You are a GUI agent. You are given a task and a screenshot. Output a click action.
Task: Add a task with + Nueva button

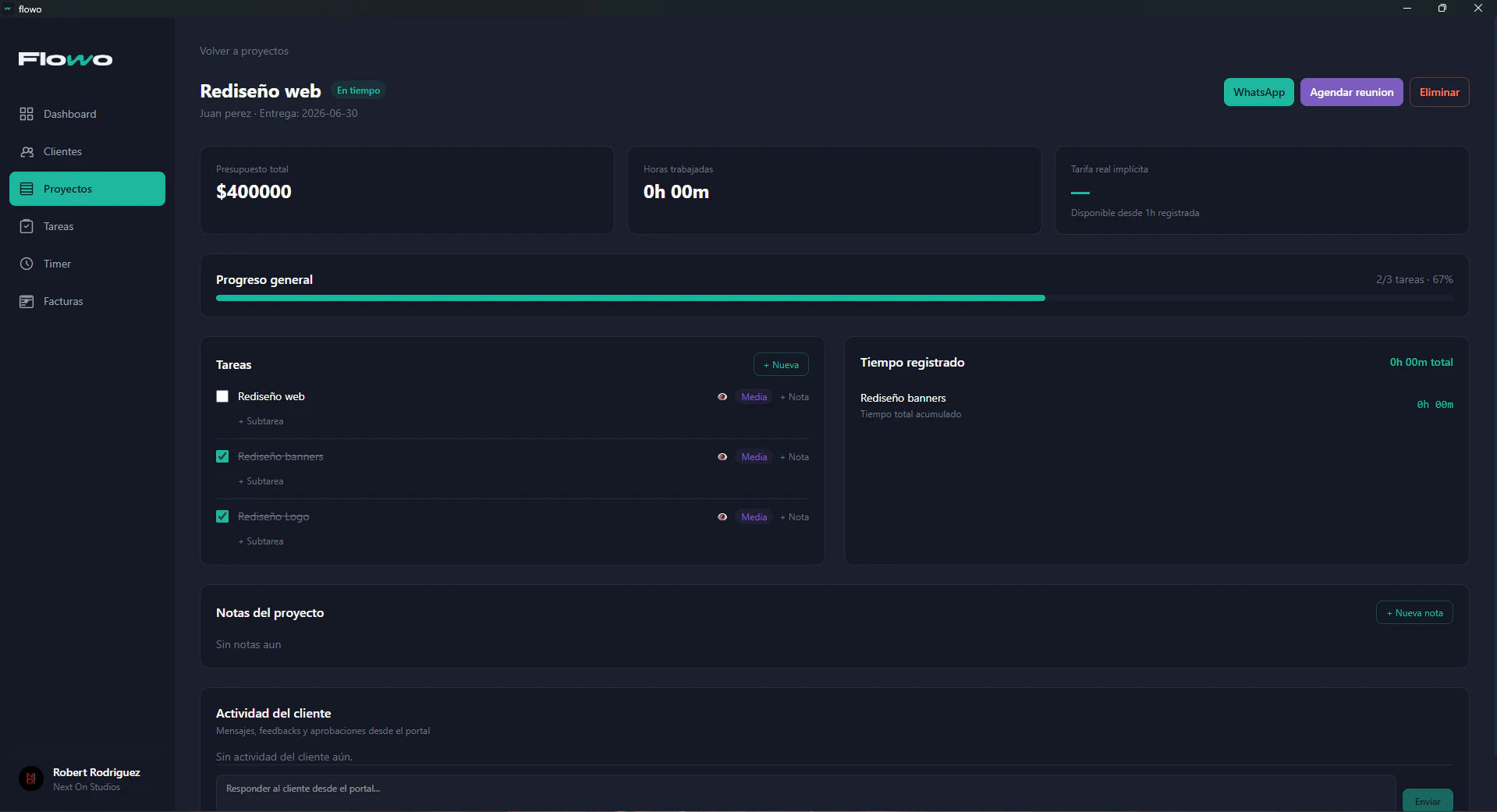pos(781,365)
